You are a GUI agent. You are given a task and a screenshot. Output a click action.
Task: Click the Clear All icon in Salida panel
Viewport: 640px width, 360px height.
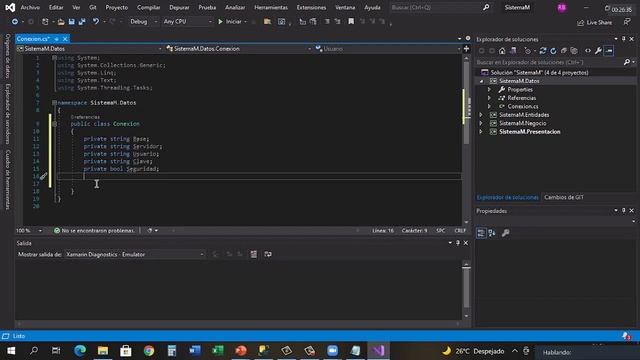point(253,254)
